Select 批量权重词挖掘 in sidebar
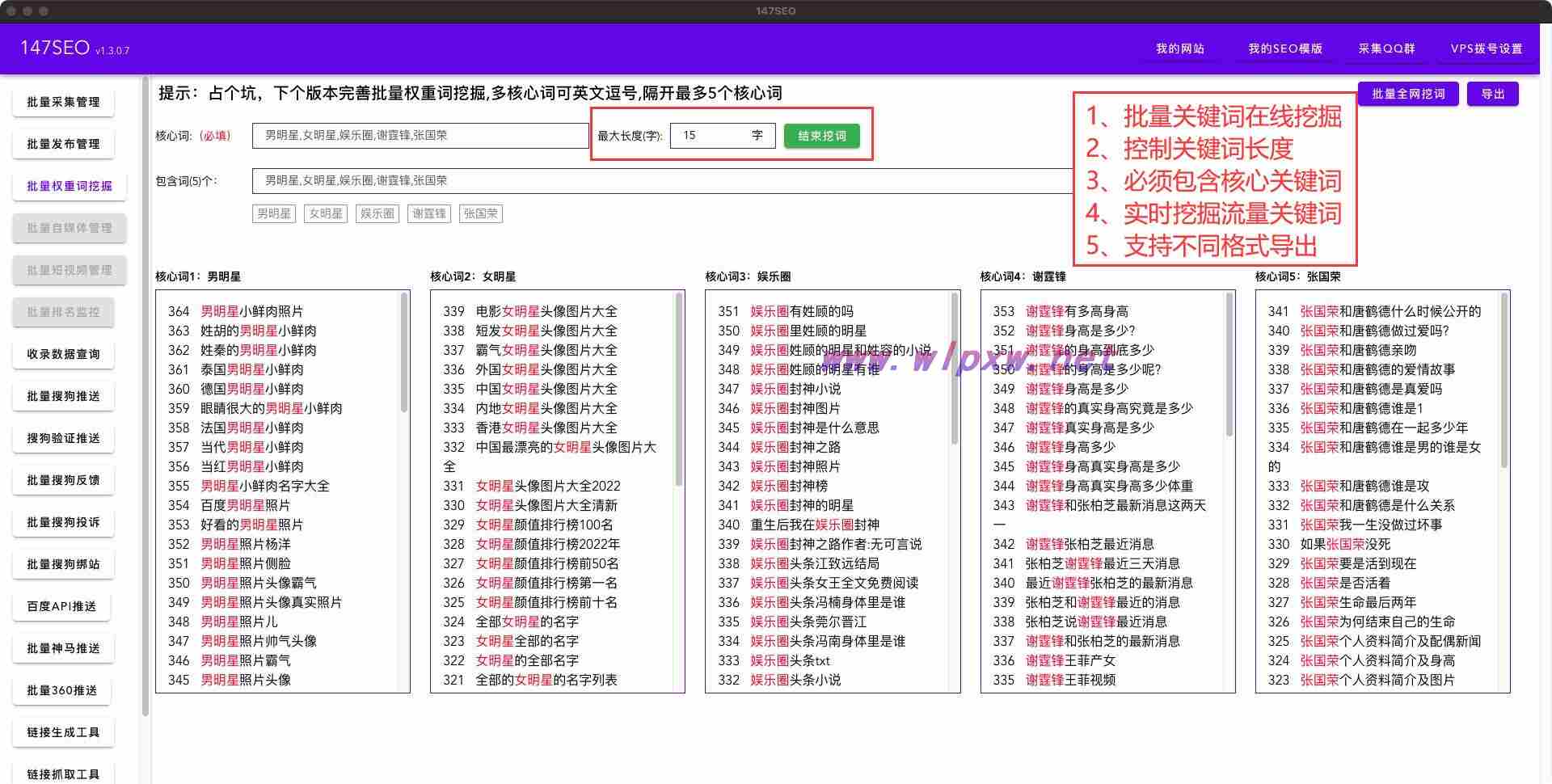The height and width of the screenshot is (784, 1552). 70,186
